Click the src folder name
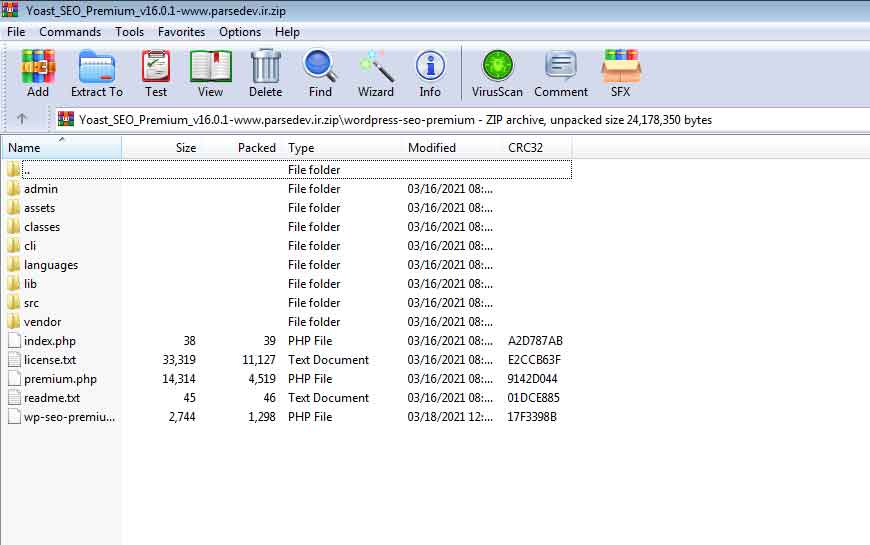This screenshot has height=545, width=870. (x=31, y=303)
